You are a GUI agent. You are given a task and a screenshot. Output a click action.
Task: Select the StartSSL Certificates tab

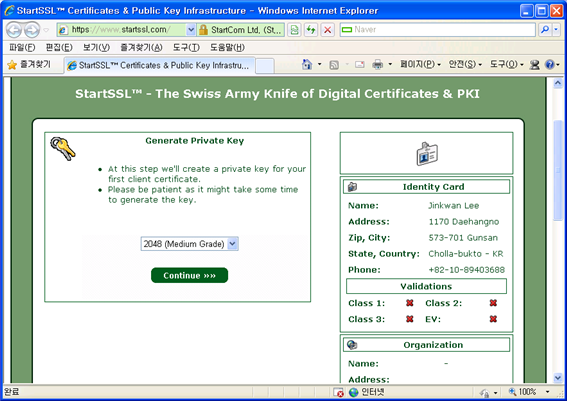coord(159,65)
